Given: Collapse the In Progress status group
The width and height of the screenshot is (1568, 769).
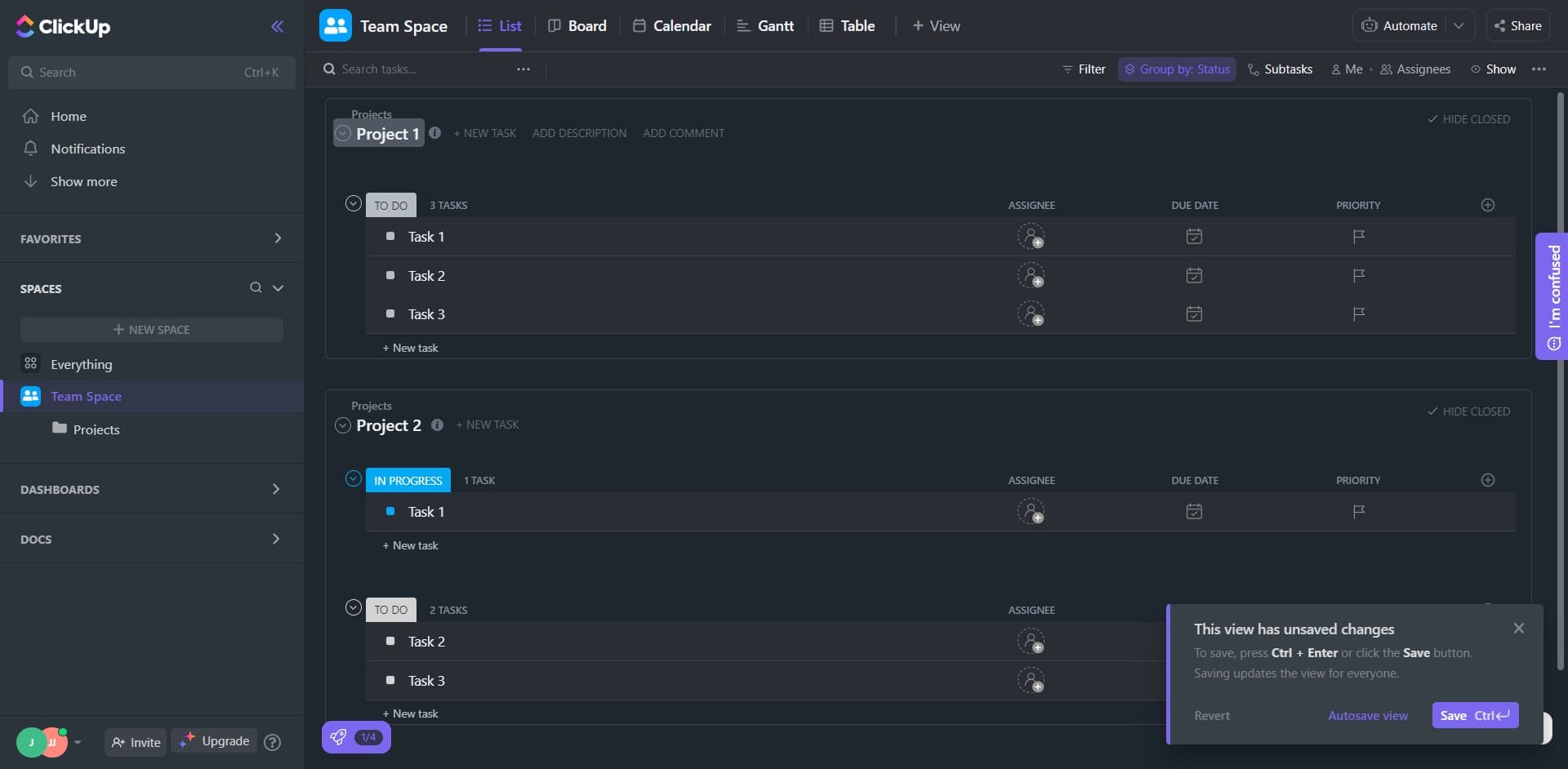Looking at the screenshot, I should [x=353, y=479].
